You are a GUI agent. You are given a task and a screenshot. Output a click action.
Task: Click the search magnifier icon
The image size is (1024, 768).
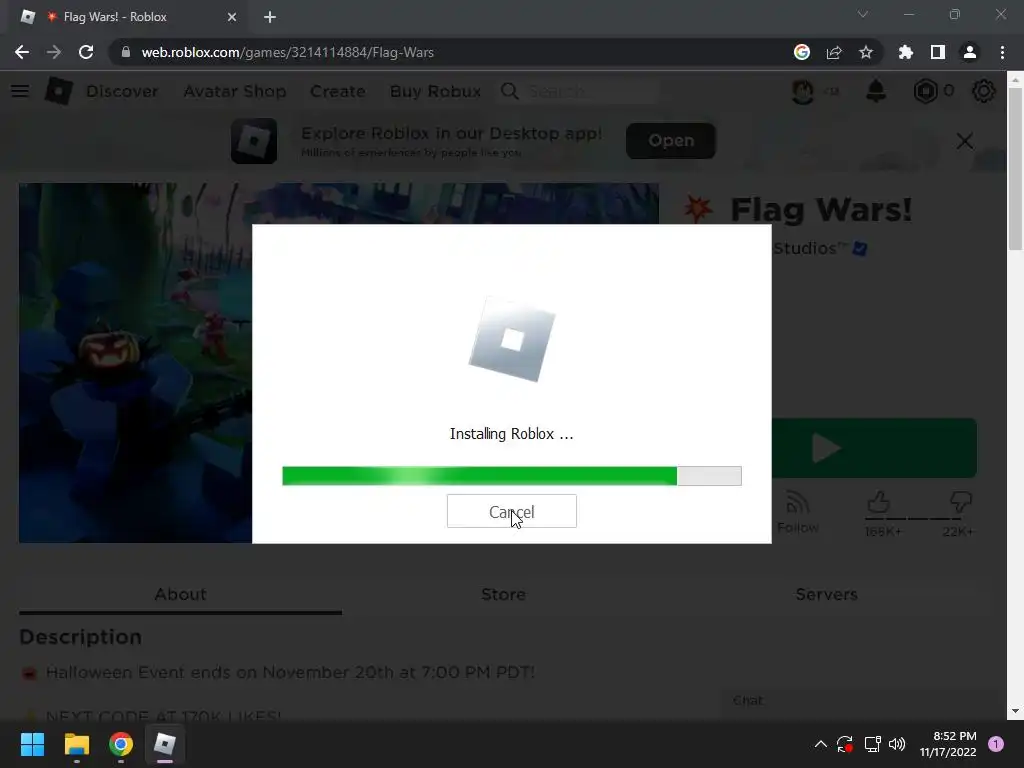pyautogui.click(x=510, y=91)
